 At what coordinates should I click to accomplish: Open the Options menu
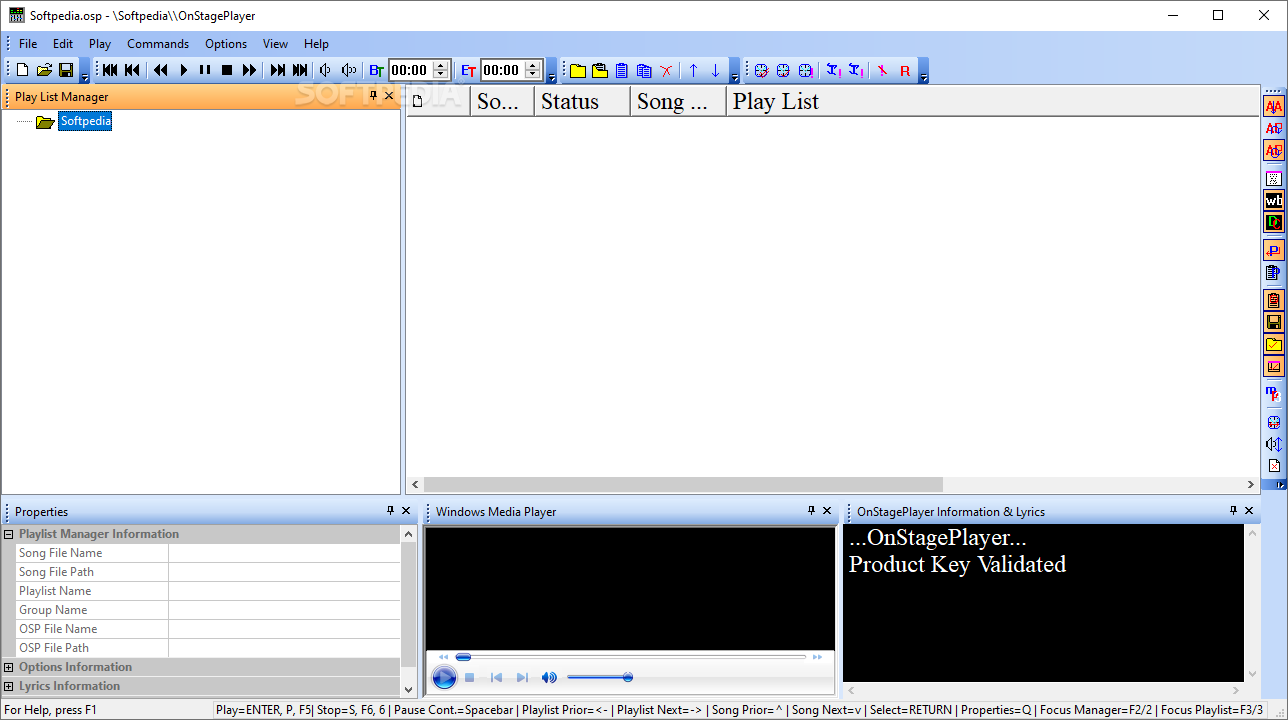pyautogui.click(x=226, y=44)
